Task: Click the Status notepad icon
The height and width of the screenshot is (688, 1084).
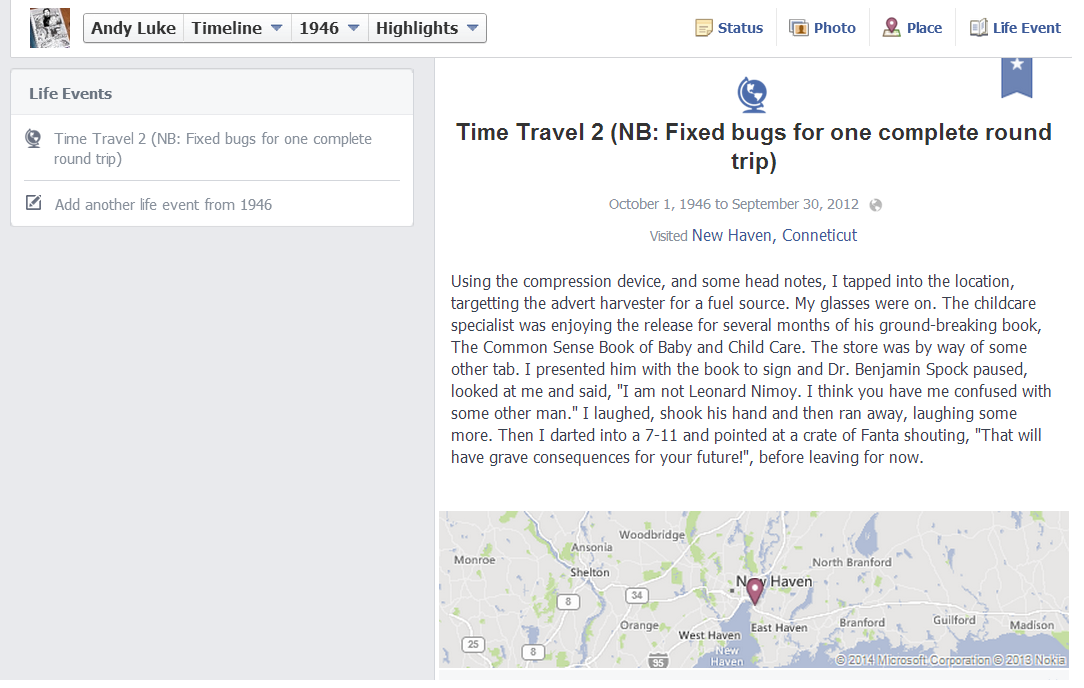Action: (x=705, y=28)
